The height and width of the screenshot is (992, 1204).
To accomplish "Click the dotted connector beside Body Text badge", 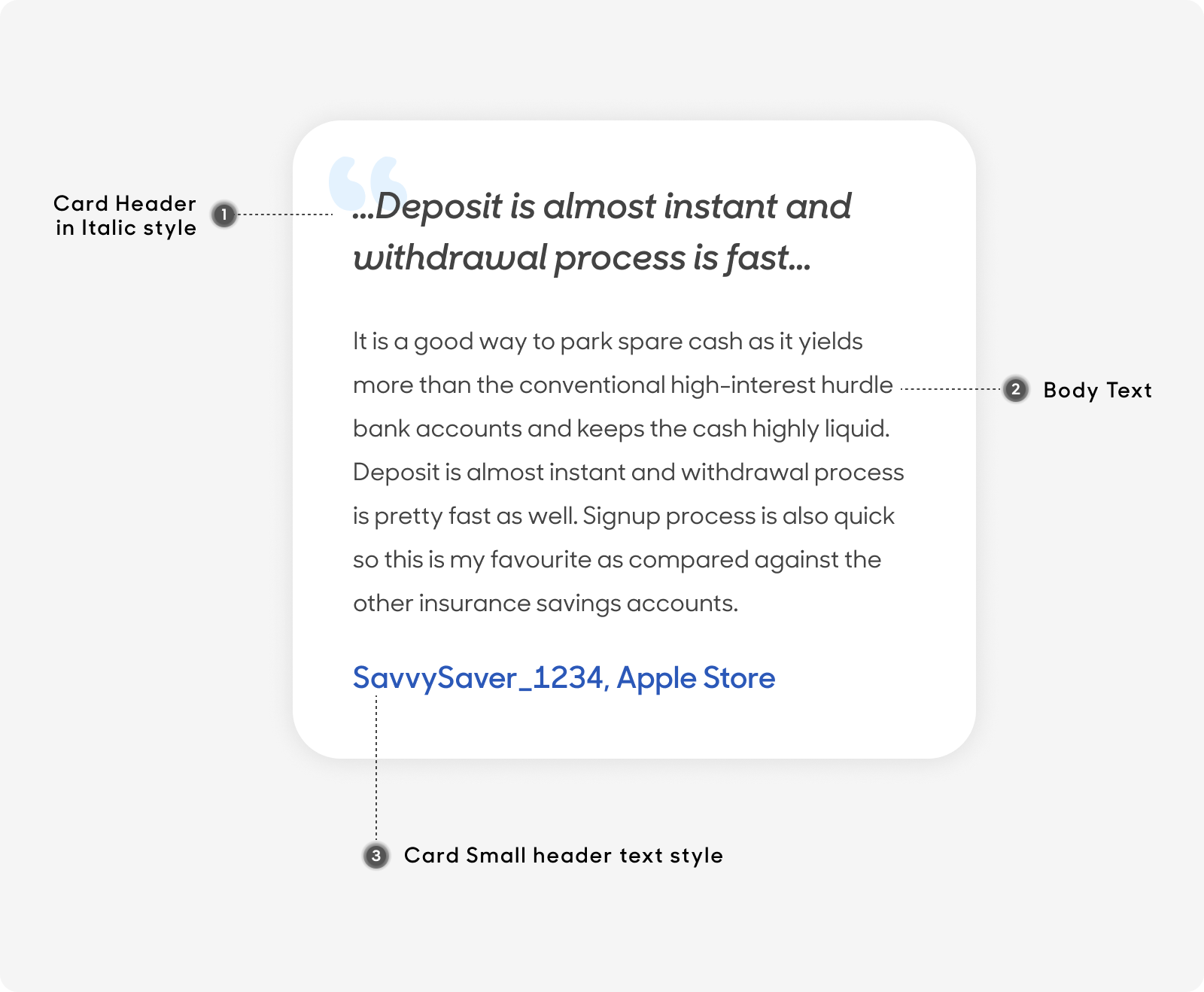I will click(x=951, y=389).
